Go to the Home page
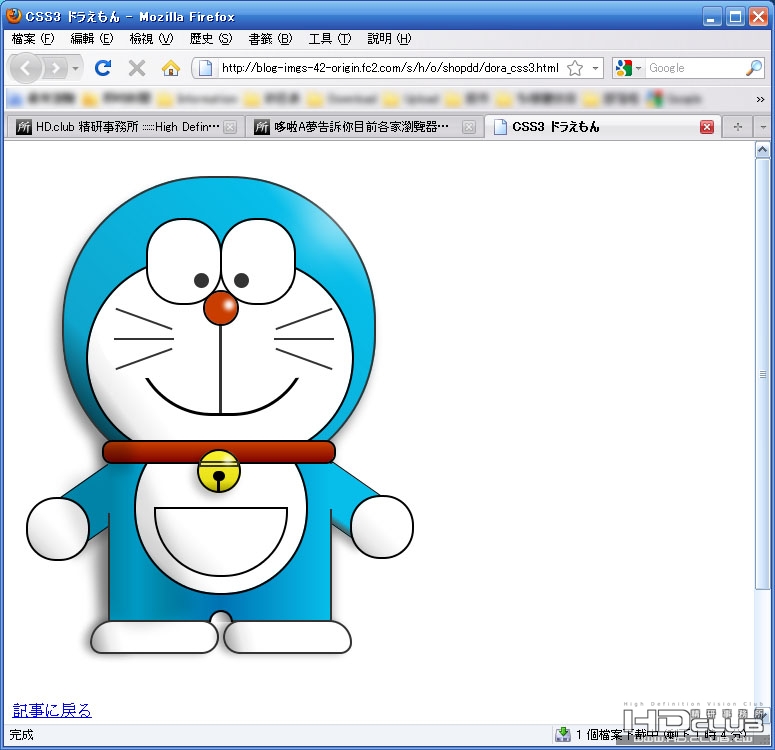Image resolution: width=775 pixels, height=750 pixels. click(x=171, y=68)
